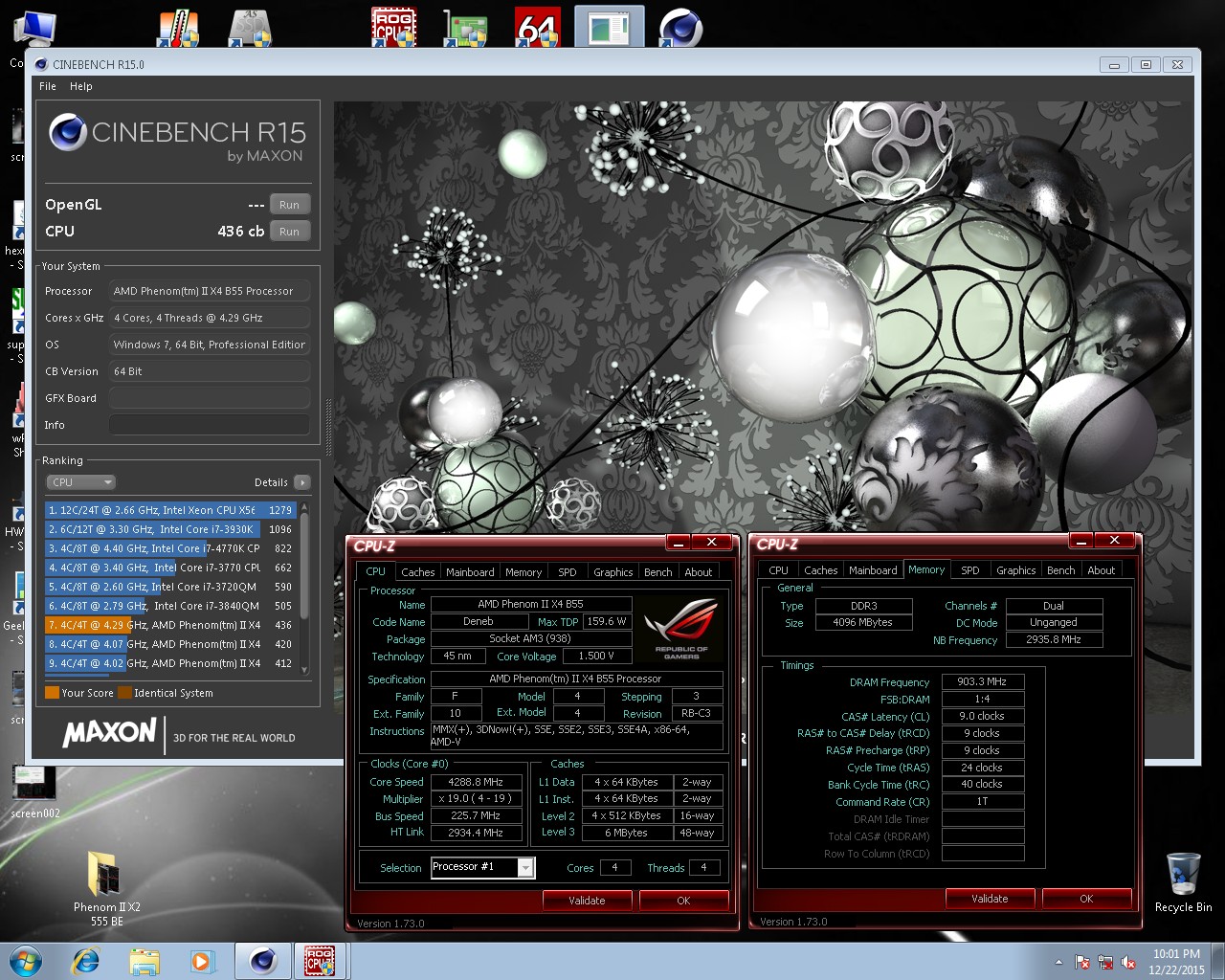
Task: Run the OpenGL benchmark
Action: click(290, 205)
